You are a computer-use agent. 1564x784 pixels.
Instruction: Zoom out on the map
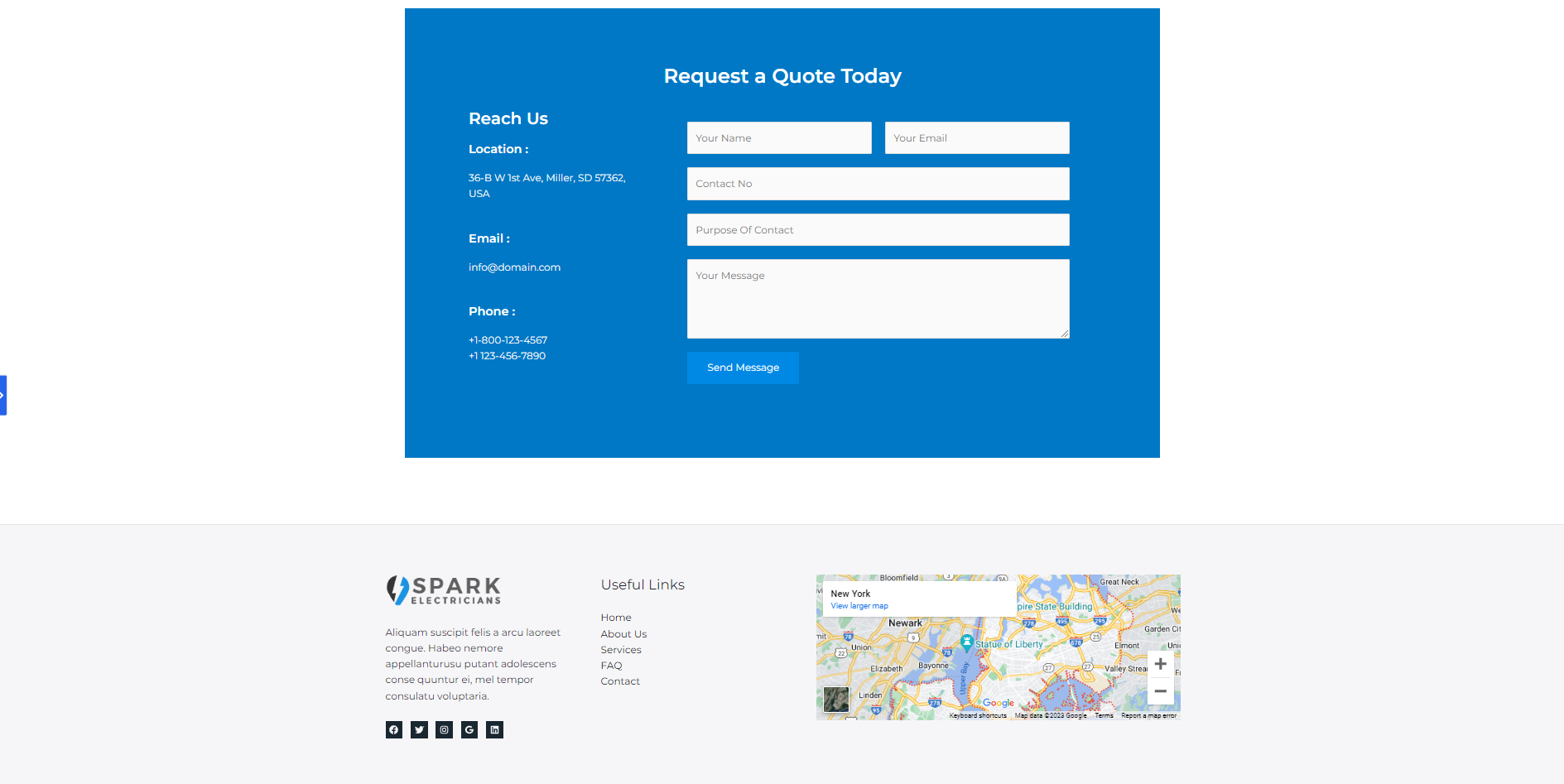click(1160, 691)
